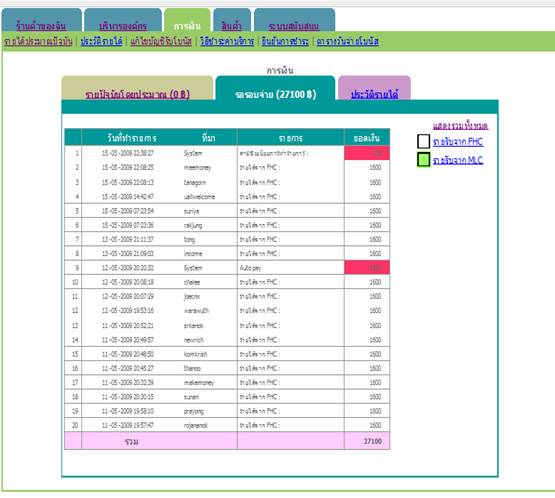The image size is (555, 498).
Task: Click ประวัติรายได้ in the green submenu bar
Action: click(x=101, y=41)
